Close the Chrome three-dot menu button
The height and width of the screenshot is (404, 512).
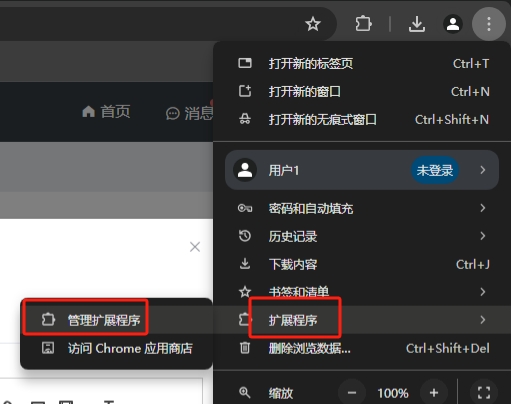(x=489, y=24)
